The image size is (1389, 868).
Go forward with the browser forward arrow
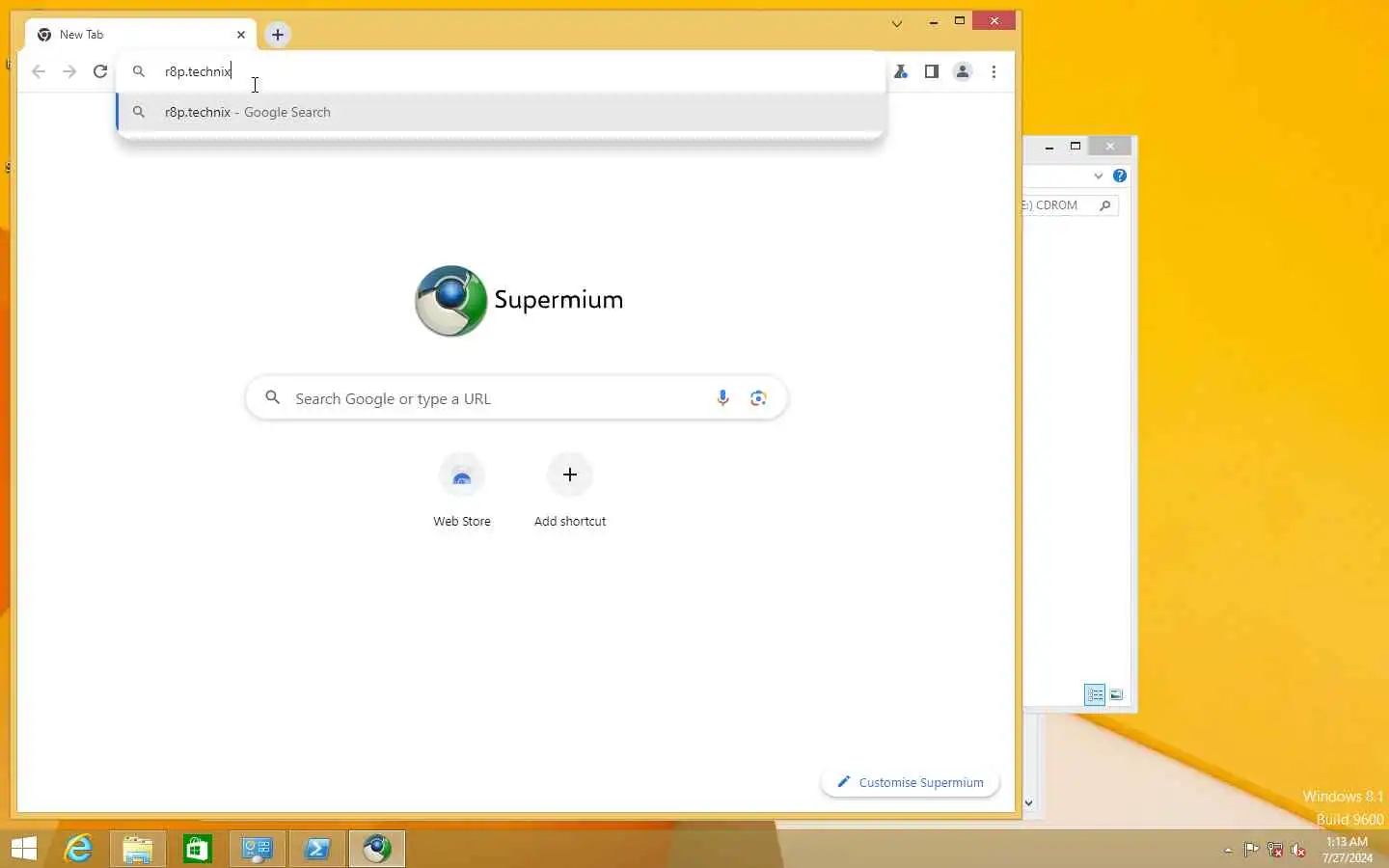(69, 71)
